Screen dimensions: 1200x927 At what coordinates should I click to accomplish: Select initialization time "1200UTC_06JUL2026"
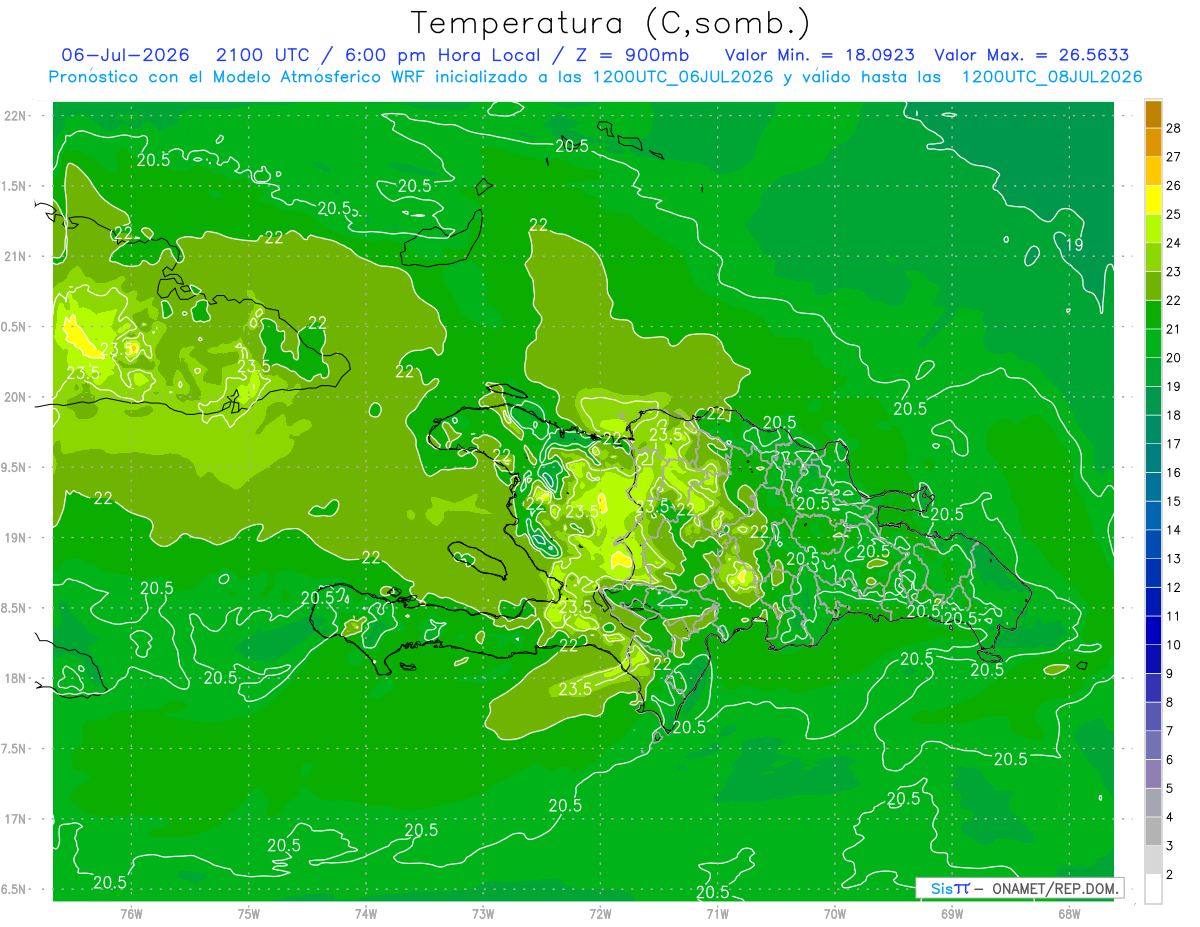coord(683,77)
